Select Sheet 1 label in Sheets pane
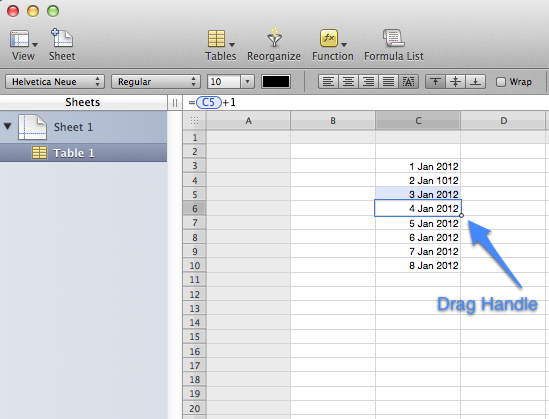This screenshot has height=419, width=549. pos(73,127)
